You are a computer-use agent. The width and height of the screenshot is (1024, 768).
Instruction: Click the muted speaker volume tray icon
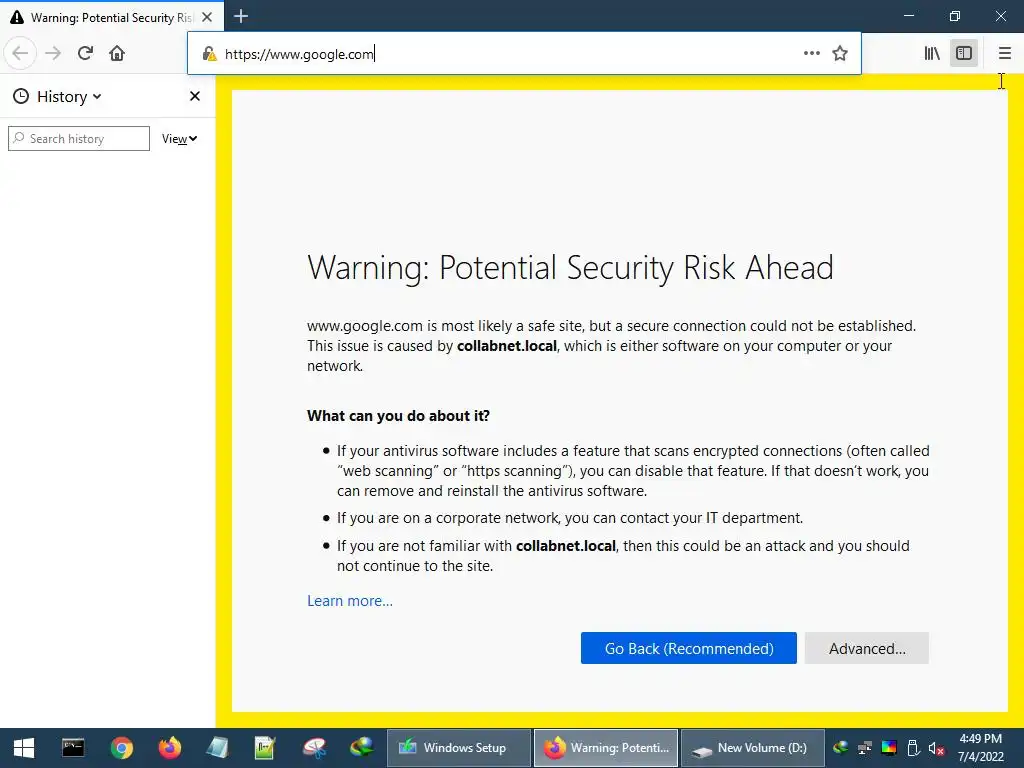tap(936, 748)
